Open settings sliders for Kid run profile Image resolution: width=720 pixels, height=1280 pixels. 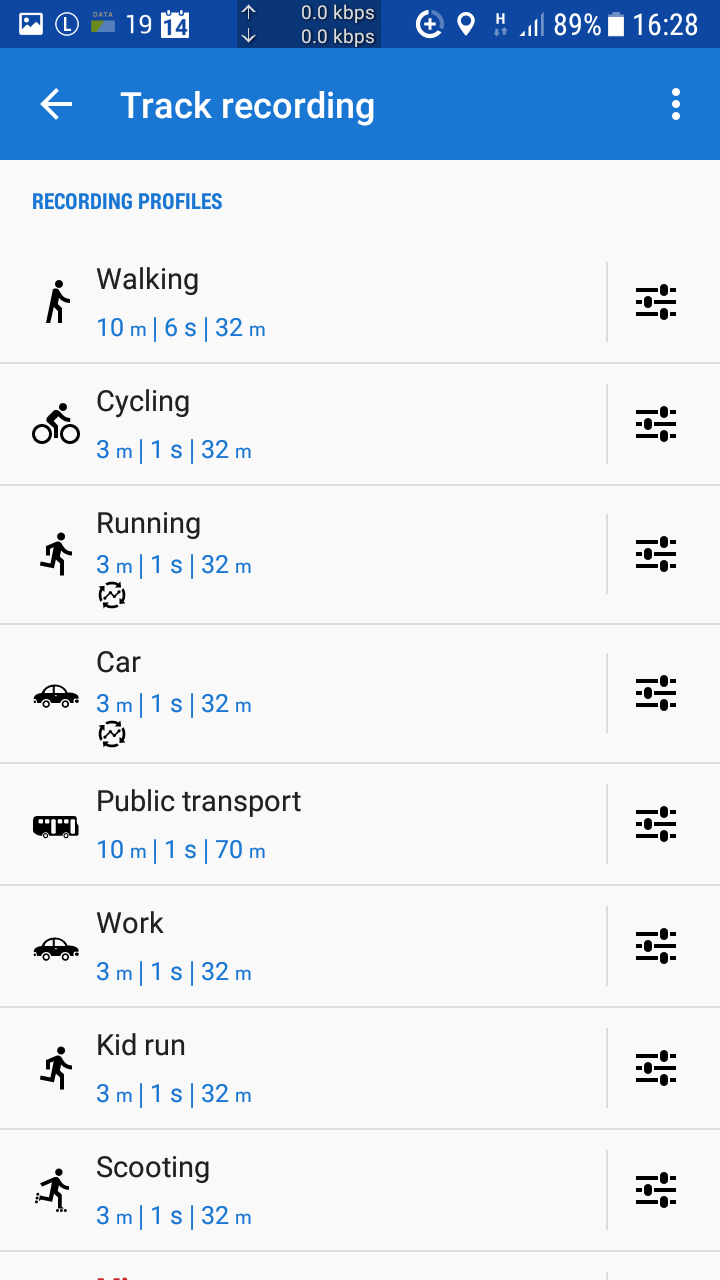click(x=656, y=1068)
